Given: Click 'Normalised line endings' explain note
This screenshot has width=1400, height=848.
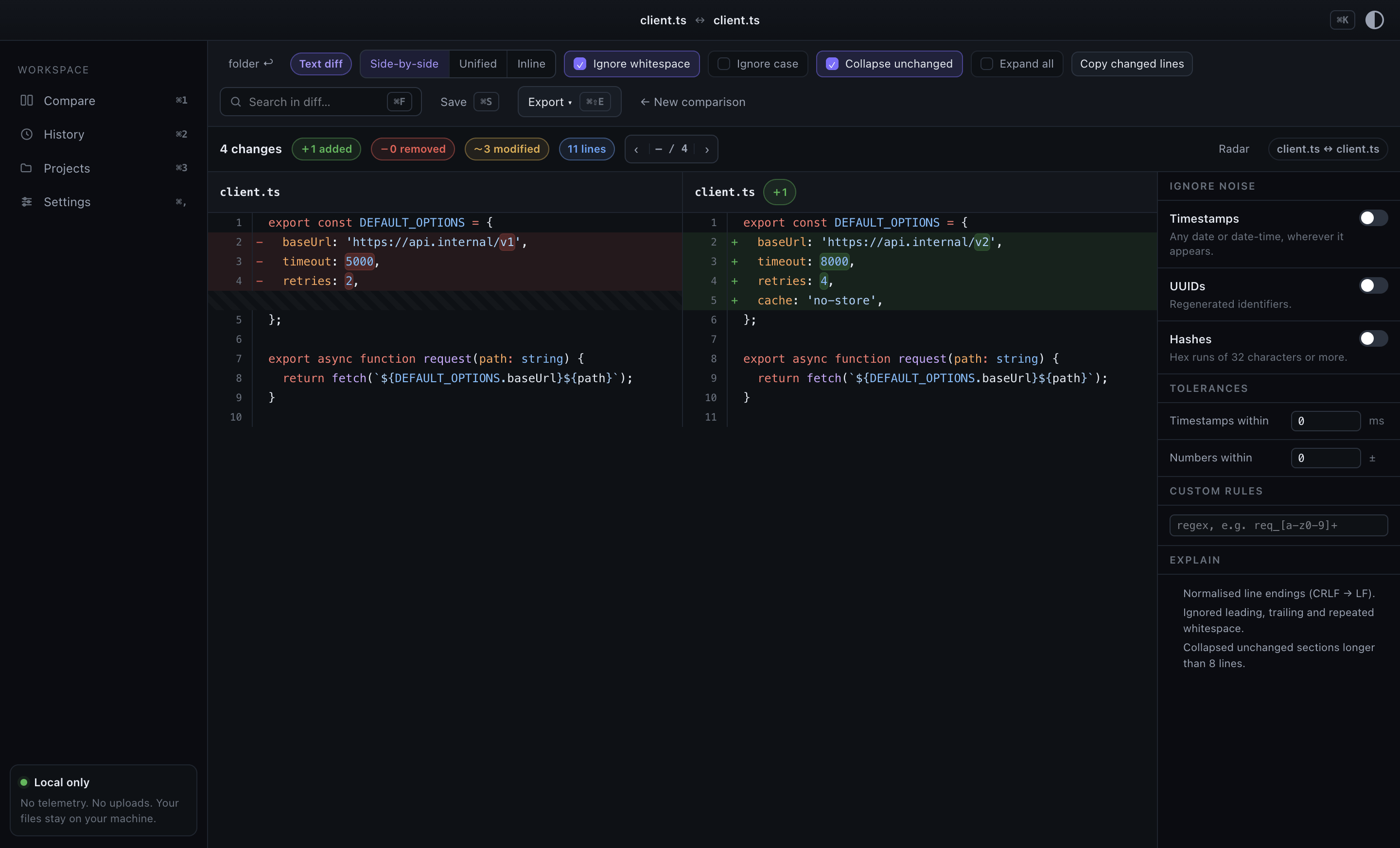Looking at the screenshot, I should (1278, 593).
